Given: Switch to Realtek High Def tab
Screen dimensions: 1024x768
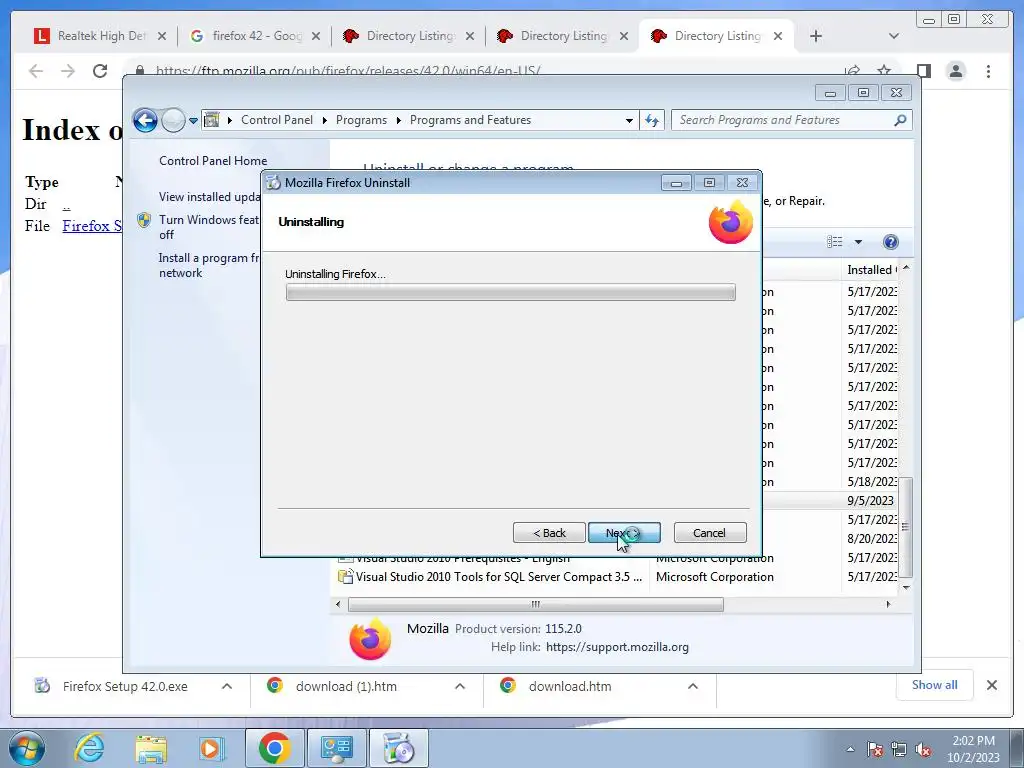Looking at the screenshot, I should tap(101, 36).
